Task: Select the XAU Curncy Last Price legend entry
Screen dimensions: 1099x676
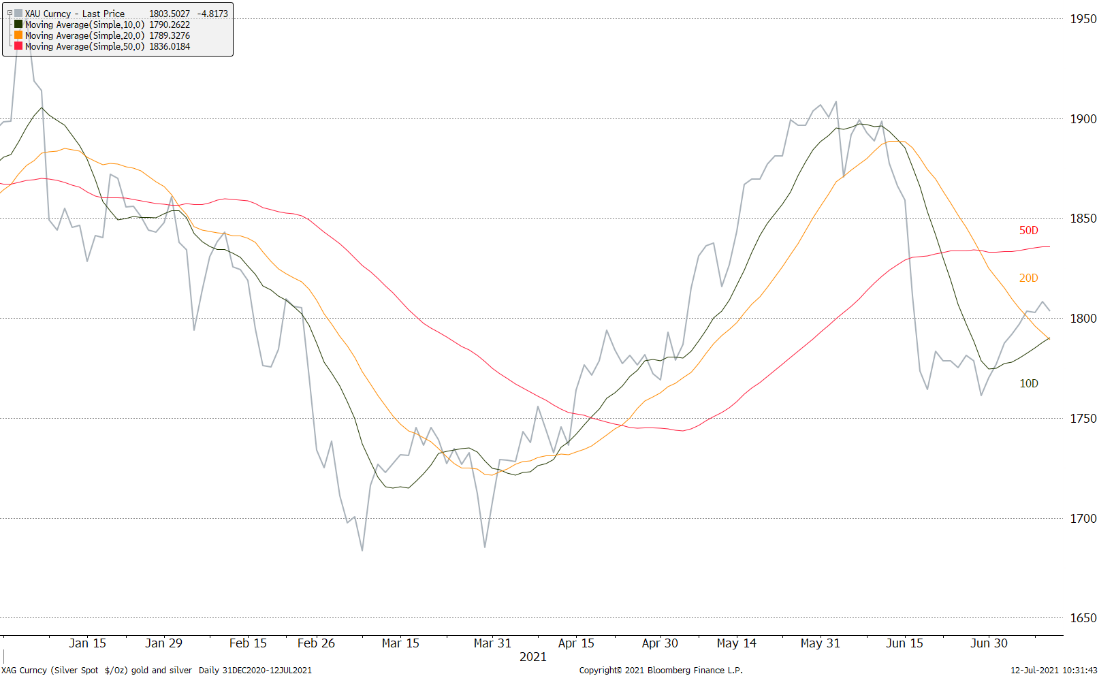Action: 73,13
